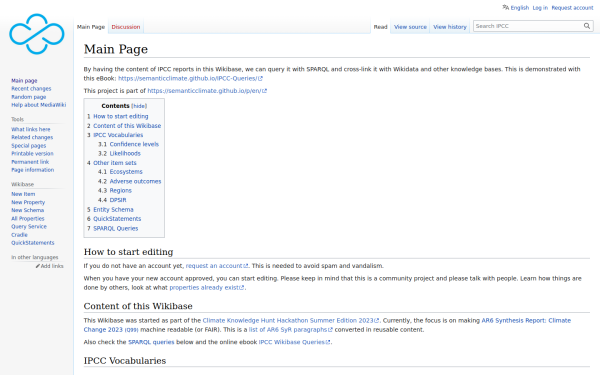
Task: Jump to Ecosystems section
Action: [126, 172]
